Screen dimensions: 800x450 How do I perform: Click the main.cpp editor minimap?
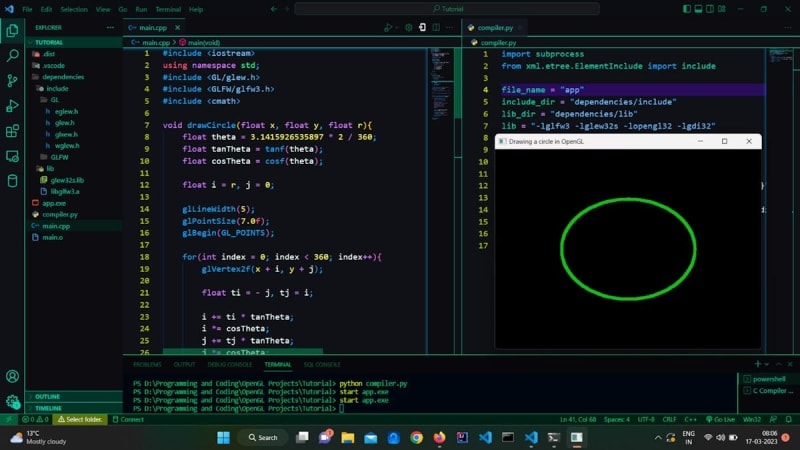pos(441,100)
